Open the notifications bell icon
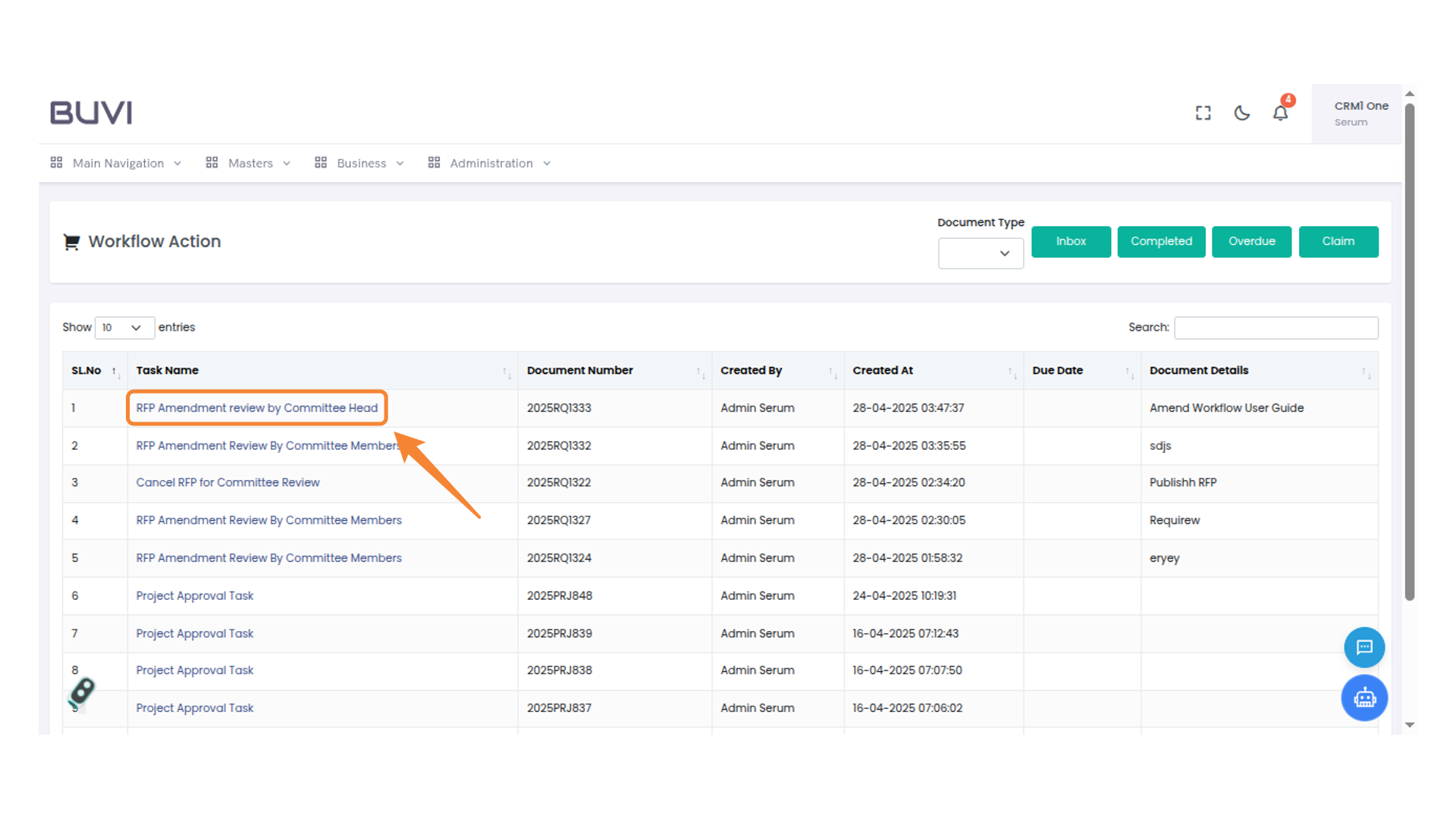The image size is (1456, 819). (x=1280, y=113)
